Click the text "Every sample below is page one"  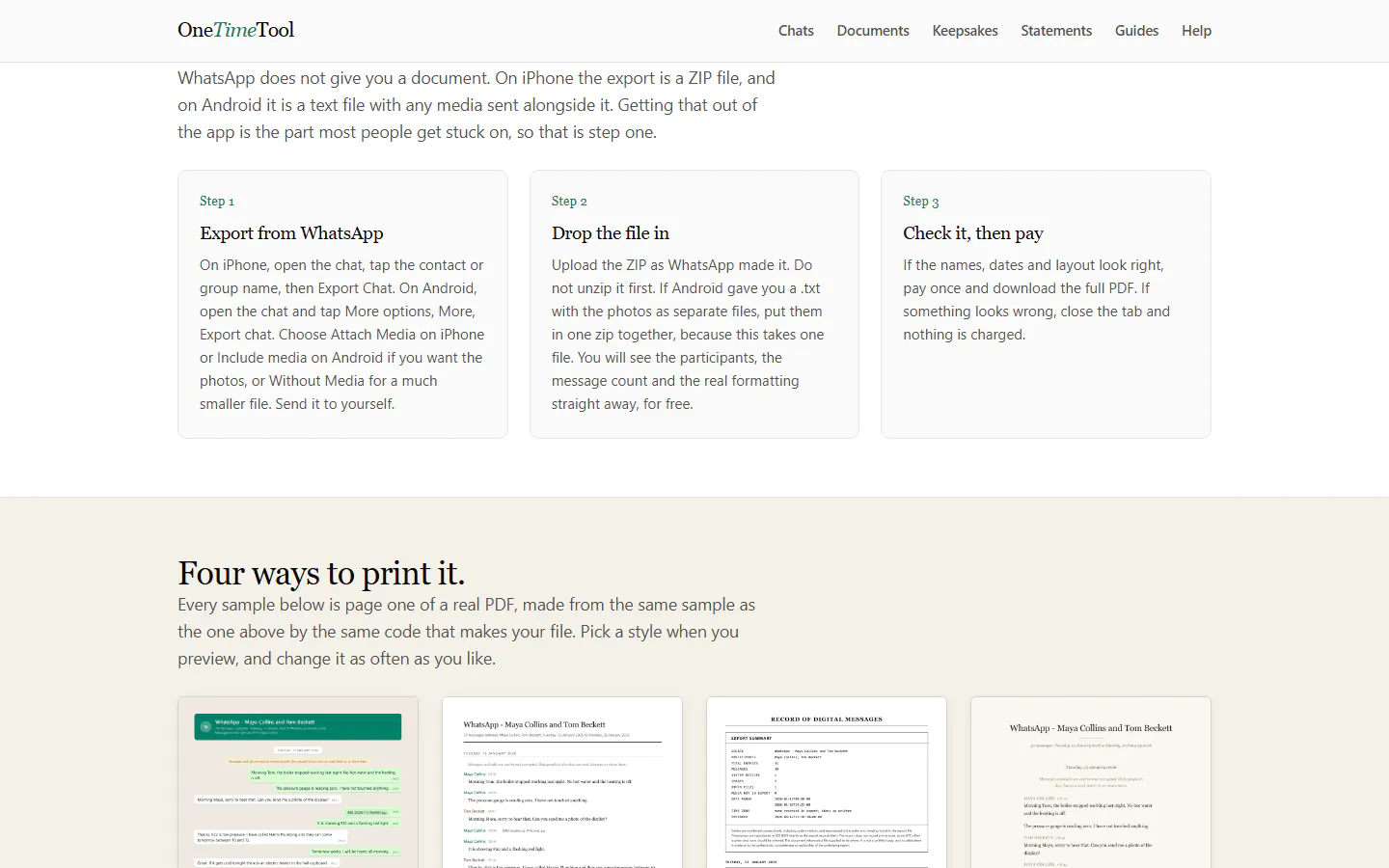(467, 632)
